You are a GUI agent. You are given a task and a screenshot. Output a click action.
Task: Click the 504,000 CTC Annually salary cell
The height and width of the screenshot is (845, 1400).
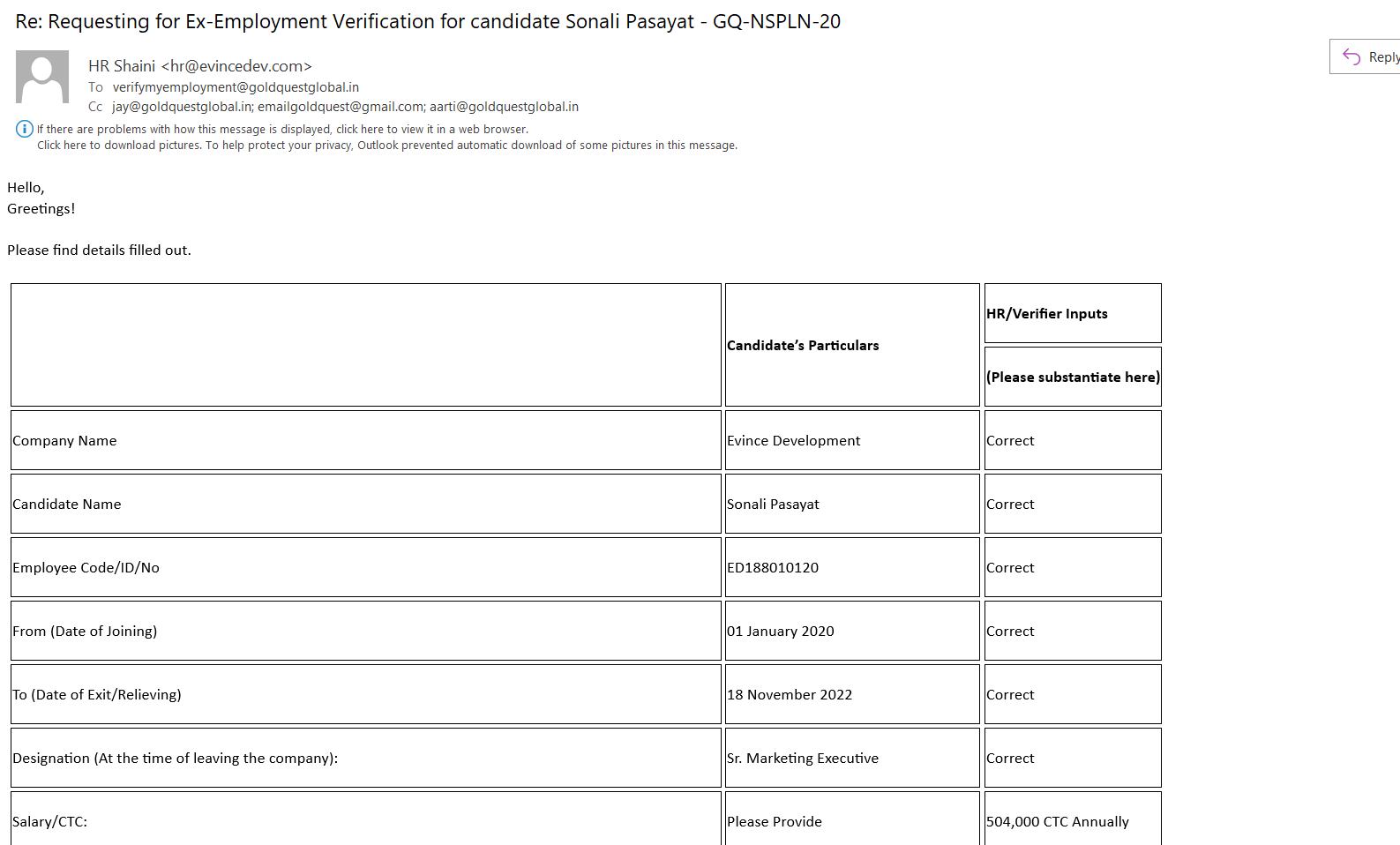[x=1057, y=822]
